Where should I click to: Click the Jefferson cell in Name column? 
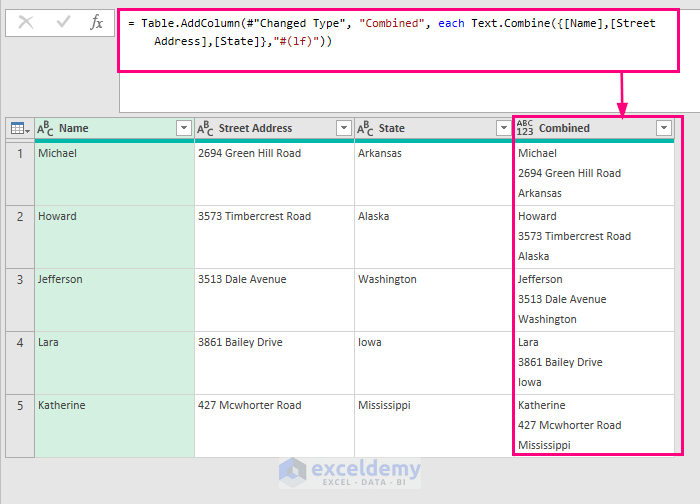[115, 300]
